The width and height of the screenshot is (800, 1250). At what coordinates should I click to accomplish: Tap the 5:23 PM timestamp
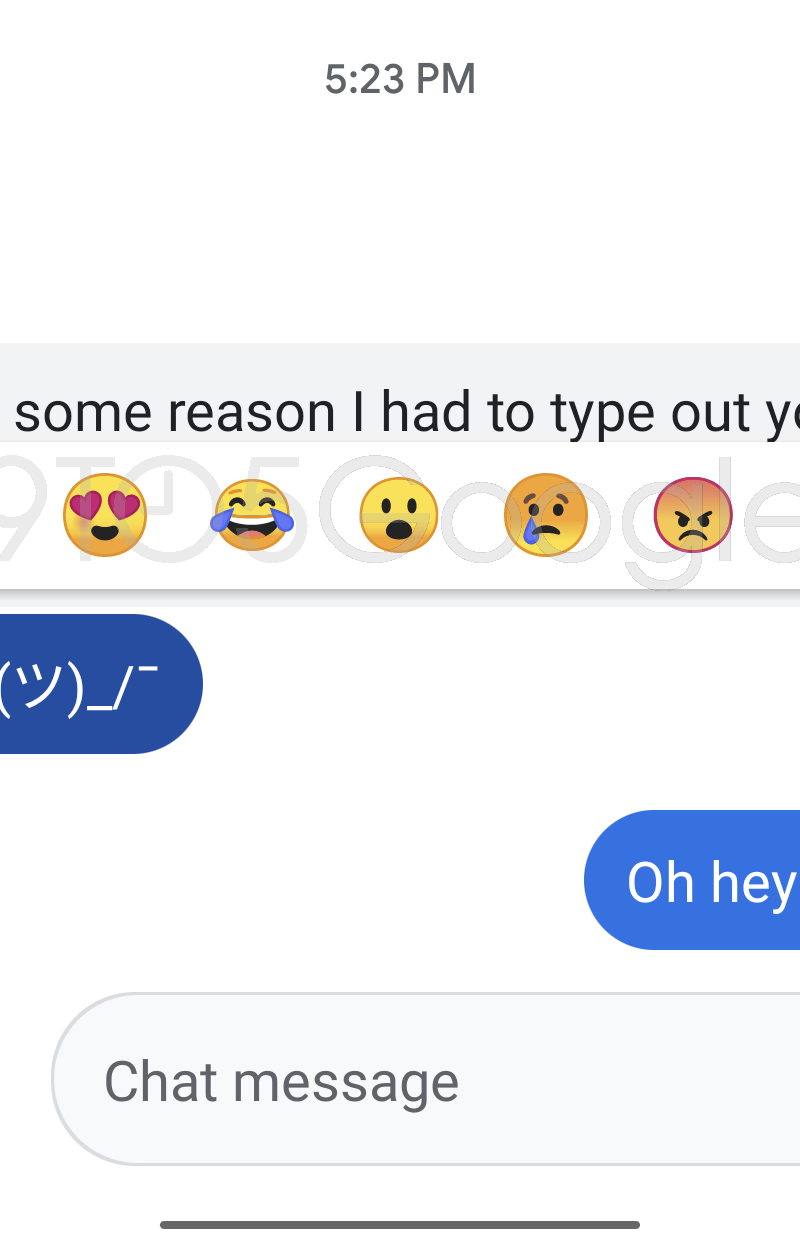[x=400, y=79]
